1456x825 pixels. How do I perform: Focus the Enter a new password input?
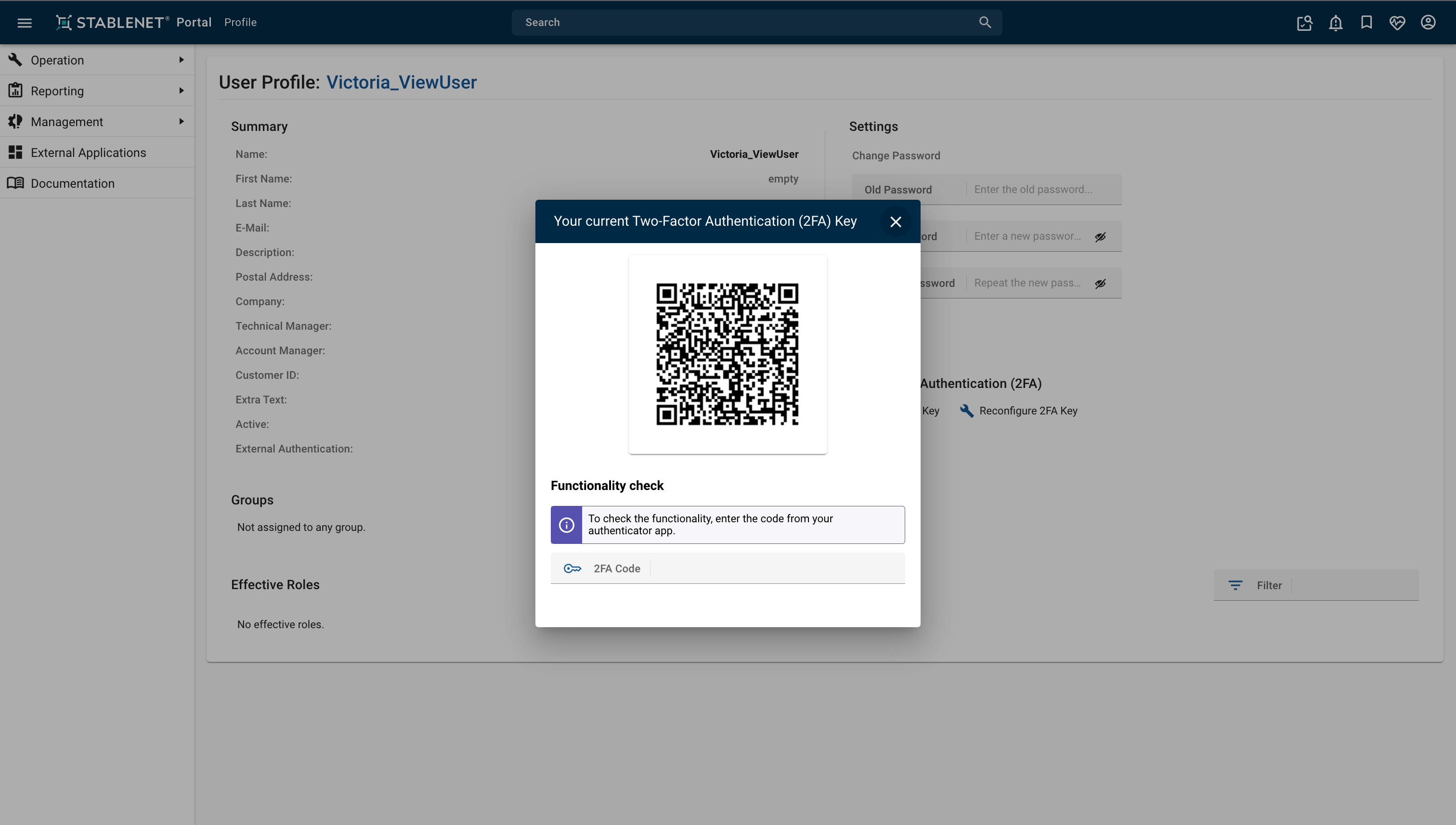coord(1028,236)
